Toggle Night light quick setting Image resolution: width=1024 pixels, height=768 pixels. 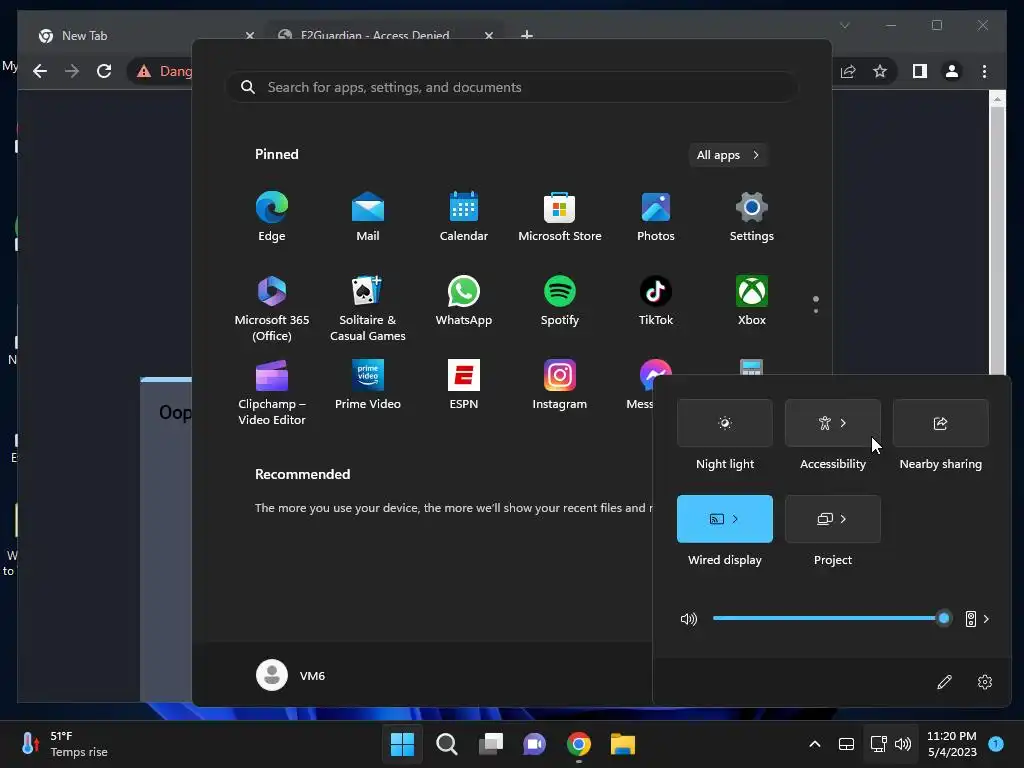[x=725, y=423]
